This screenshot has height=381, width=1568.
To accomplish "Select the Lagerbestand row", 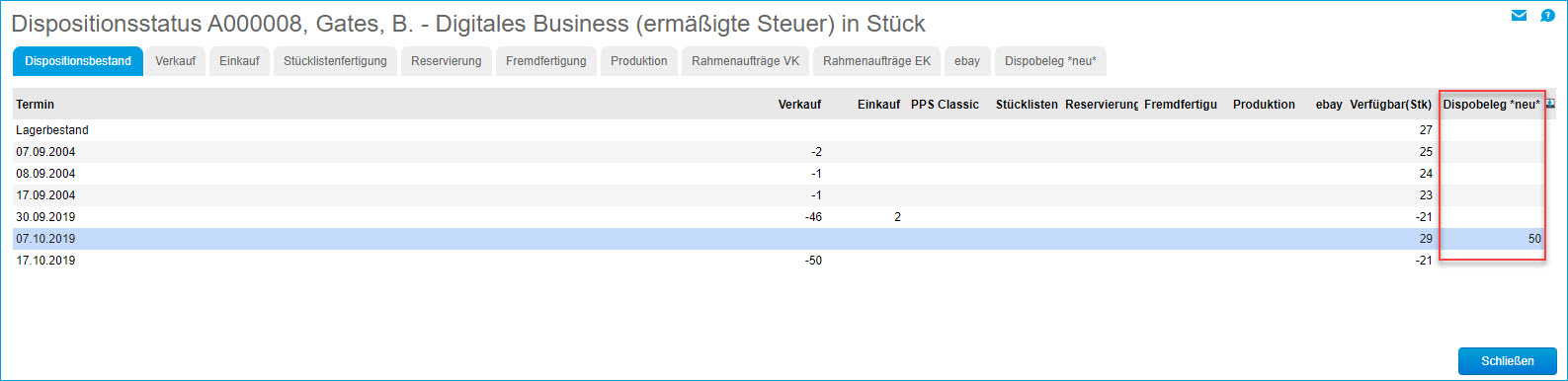I will 780,130.
